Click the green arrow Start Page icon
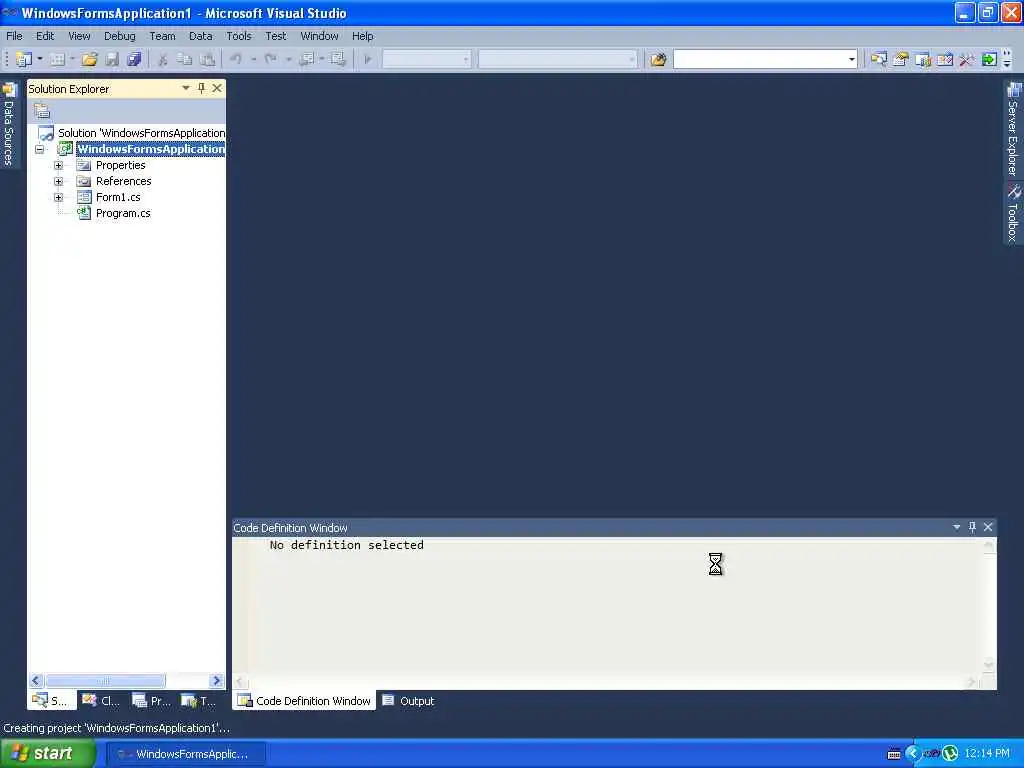 click(989, 59)
